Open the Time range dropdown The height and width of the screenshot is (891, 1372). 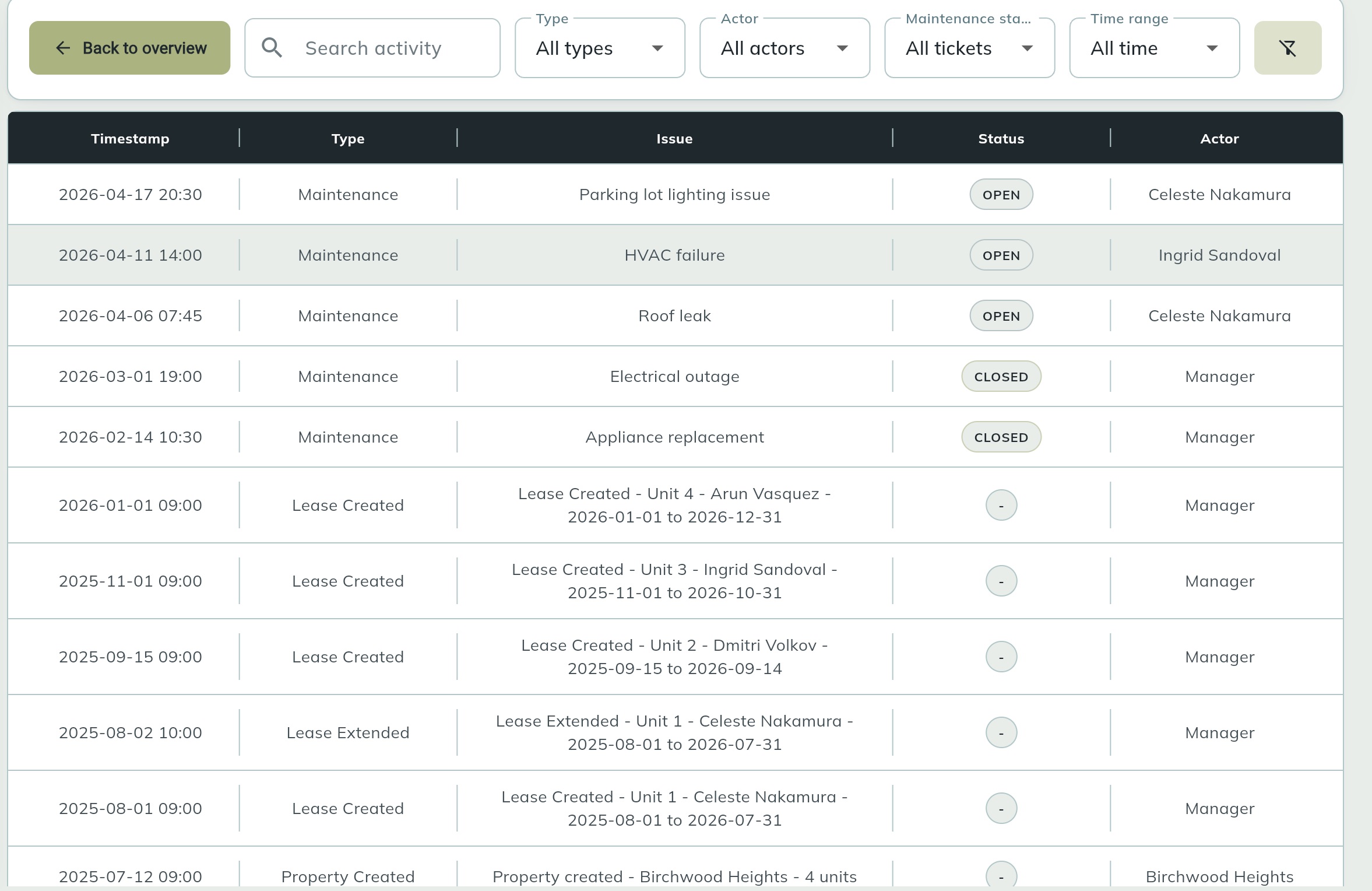pos(1154,48)
